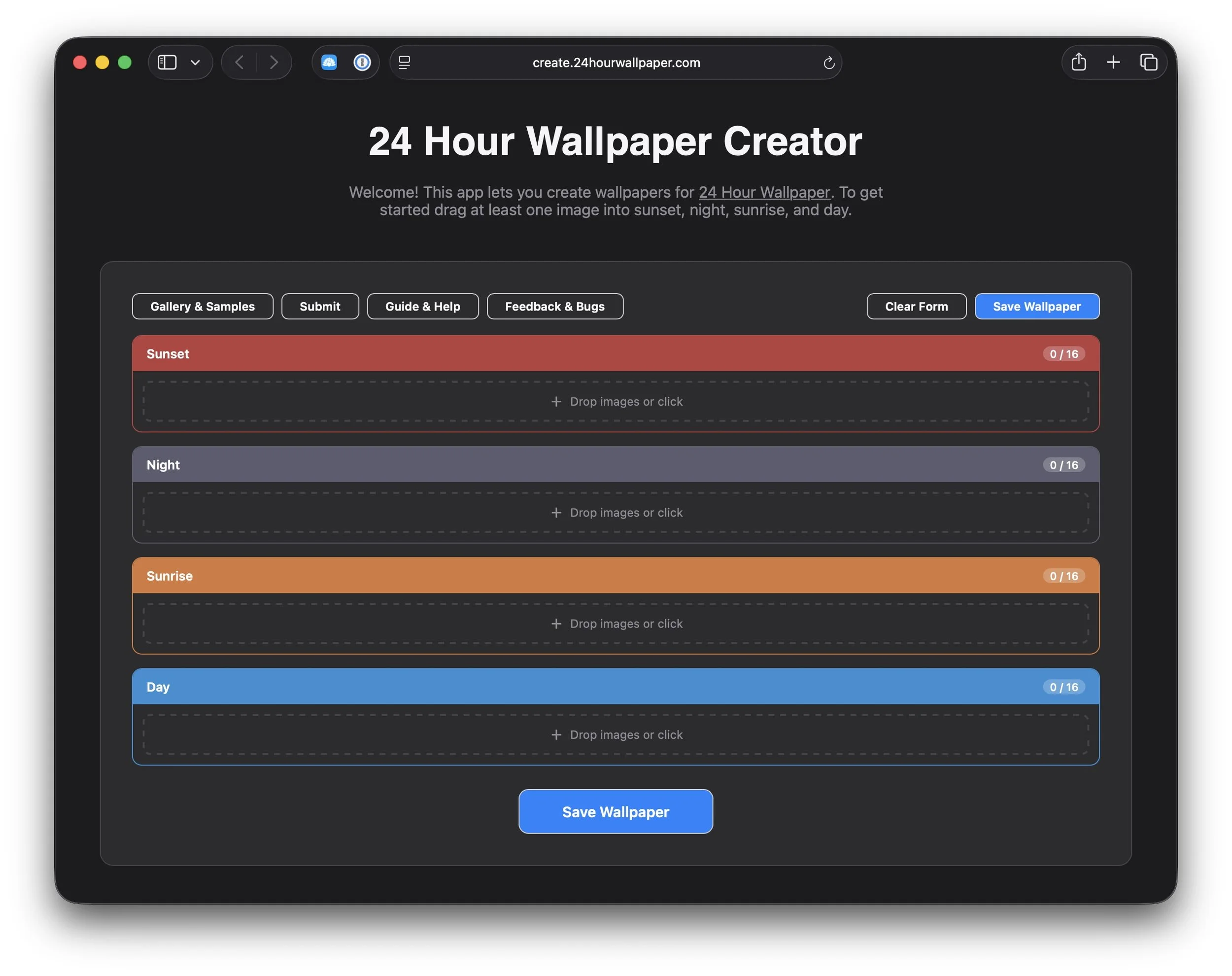Click the "24 Hour Wallpaper Creator" heading
This screenshot has width=1232, height=976.
[616, 141]
